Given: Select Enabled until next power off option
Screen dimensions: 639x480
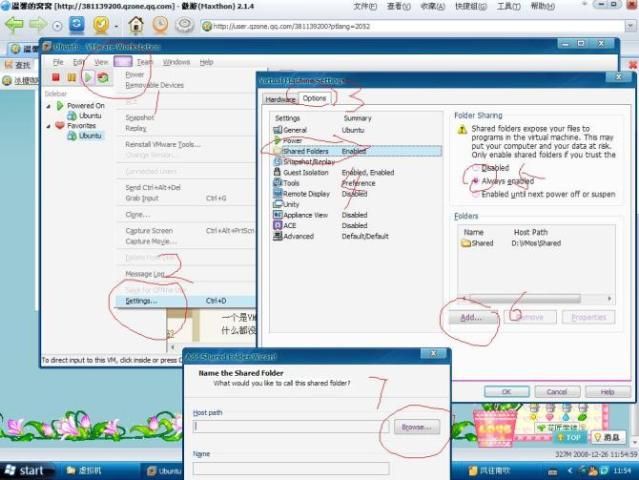Looking at the screenshot, I should [x=476, y=194].
